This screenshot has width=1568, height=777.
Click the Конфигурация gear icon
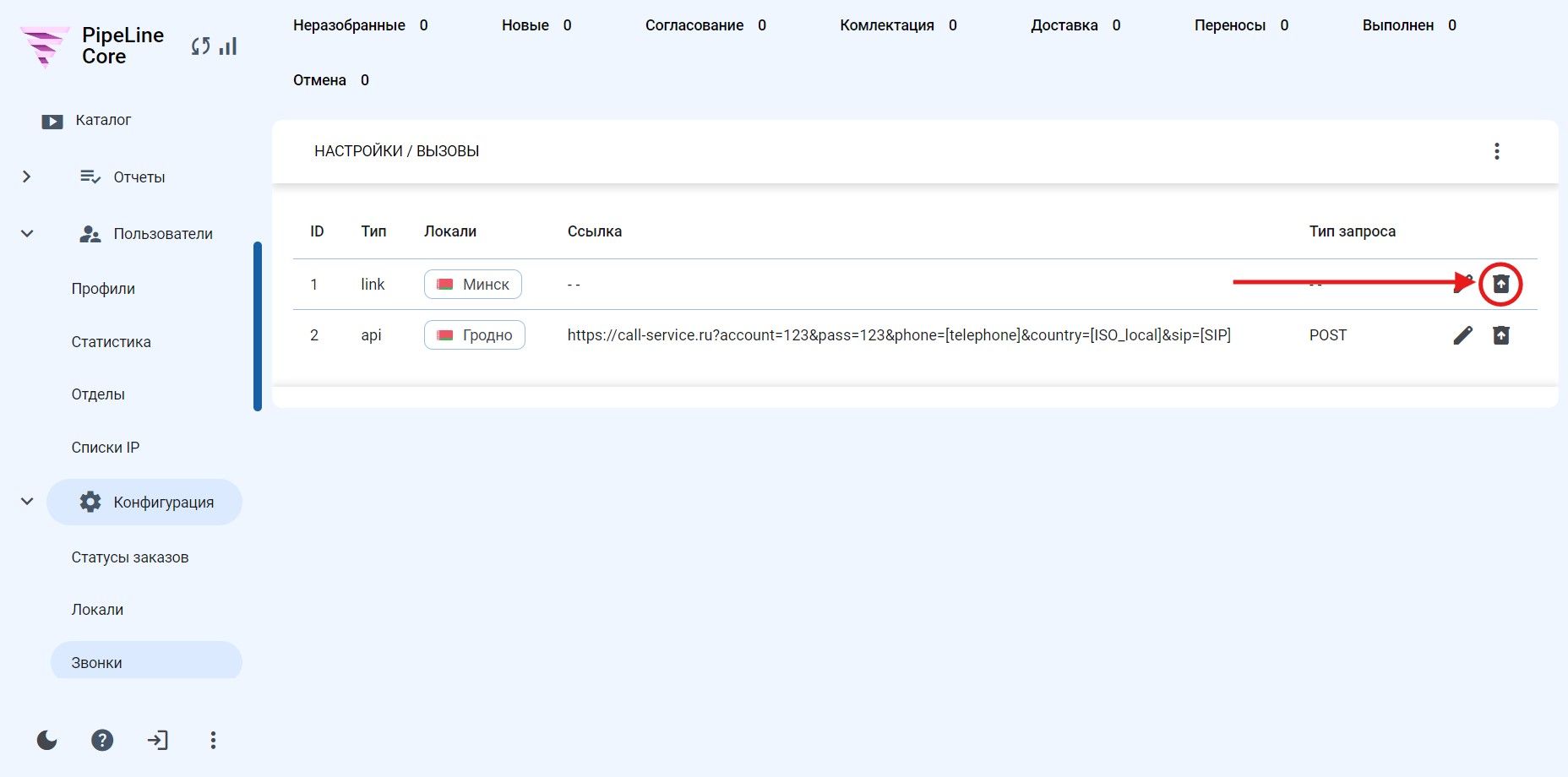coord(90,502)
